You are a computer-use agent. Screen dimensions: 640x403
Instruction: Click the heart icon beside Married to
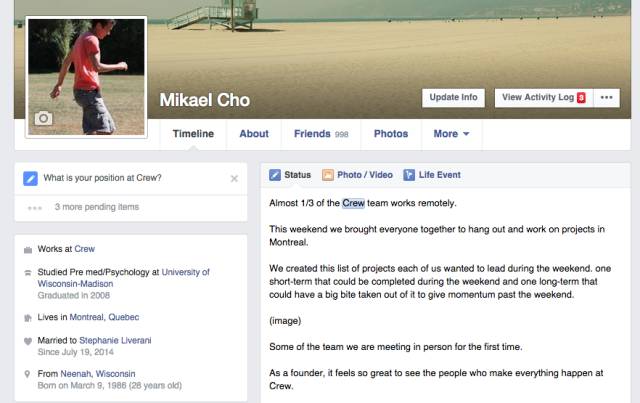point(28,341)
